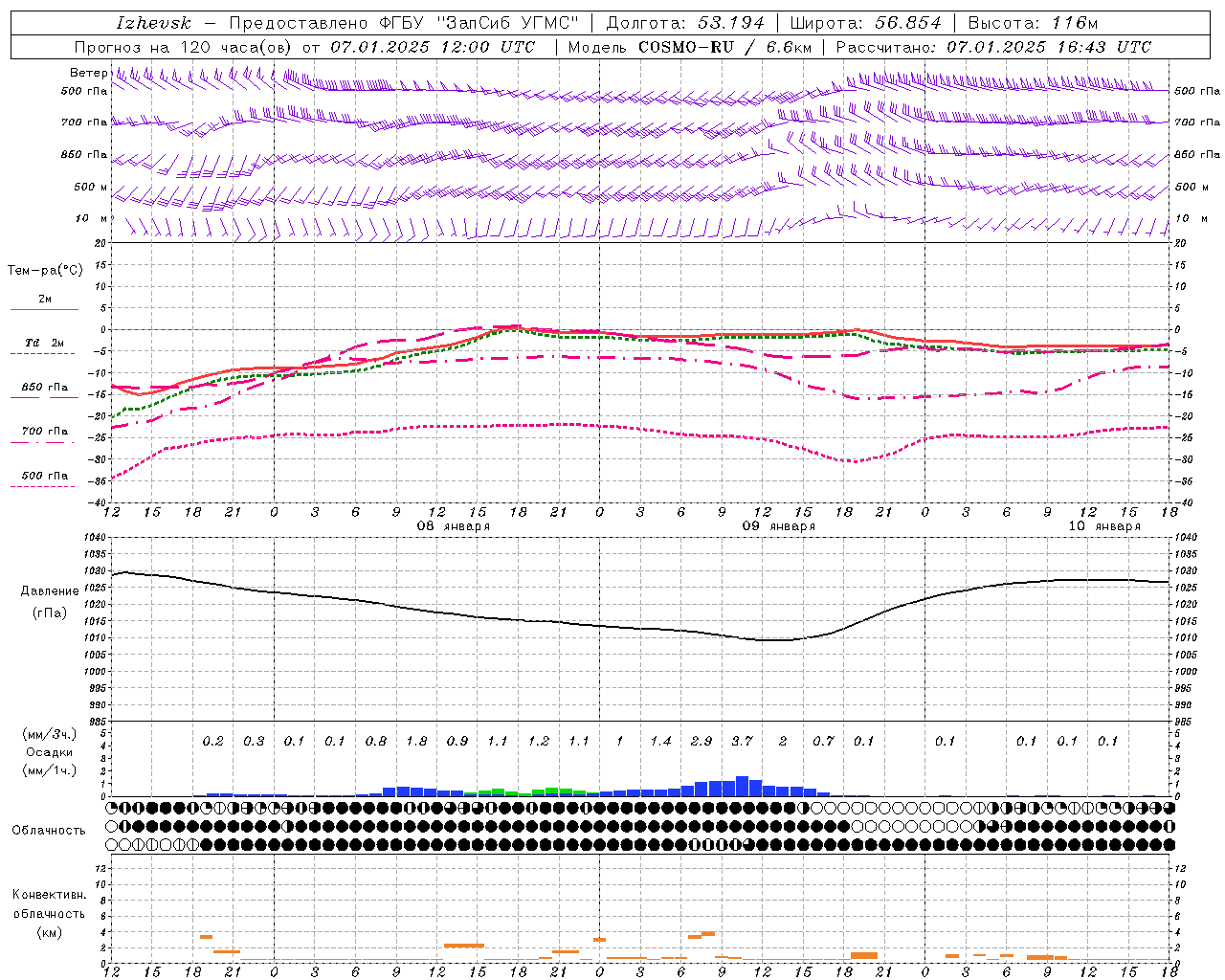
Task: Click the longitude value 'Долгота: 53.194'
Action: click(x=685, y=23)
